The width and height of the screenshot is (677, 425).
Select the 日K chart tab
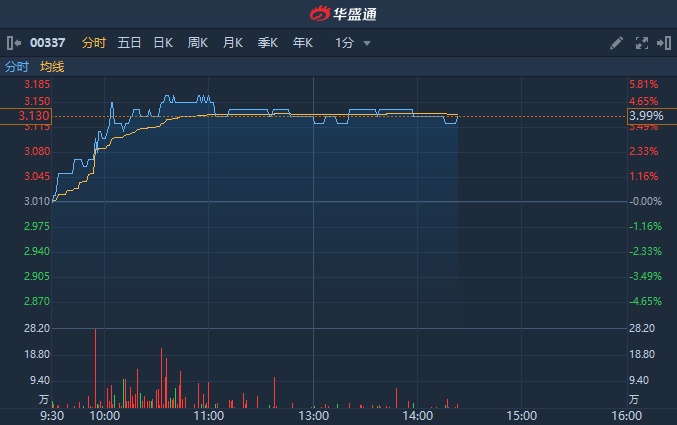(163, 43)
